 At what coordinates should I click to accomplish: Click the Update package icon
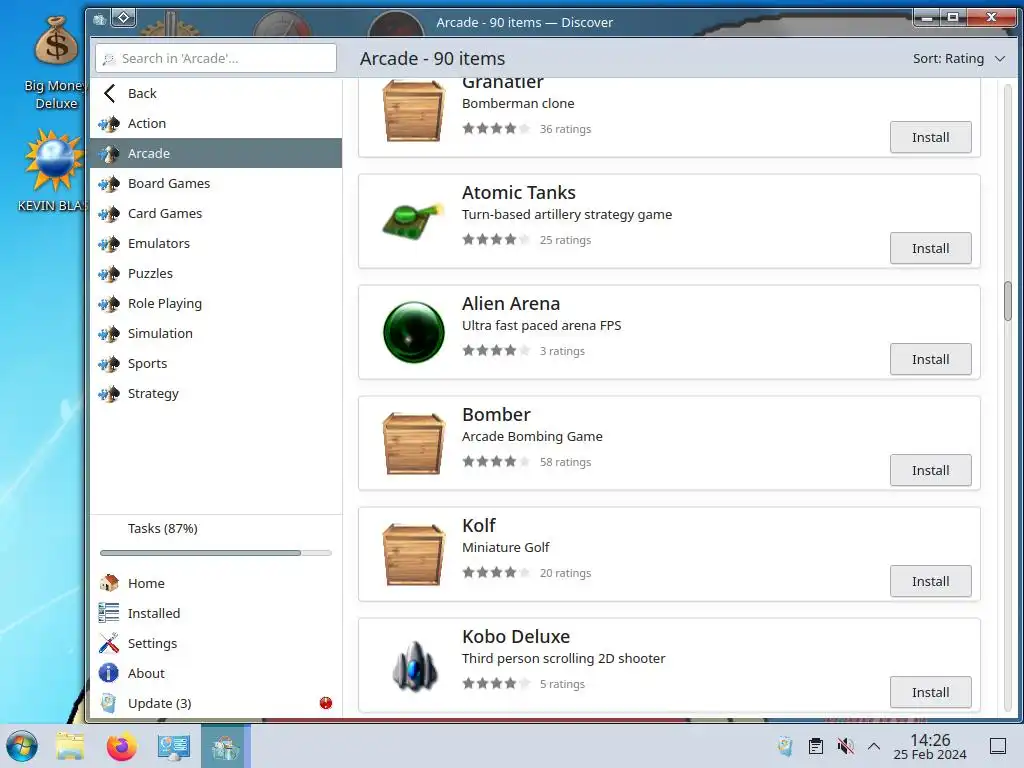point(108,703)
